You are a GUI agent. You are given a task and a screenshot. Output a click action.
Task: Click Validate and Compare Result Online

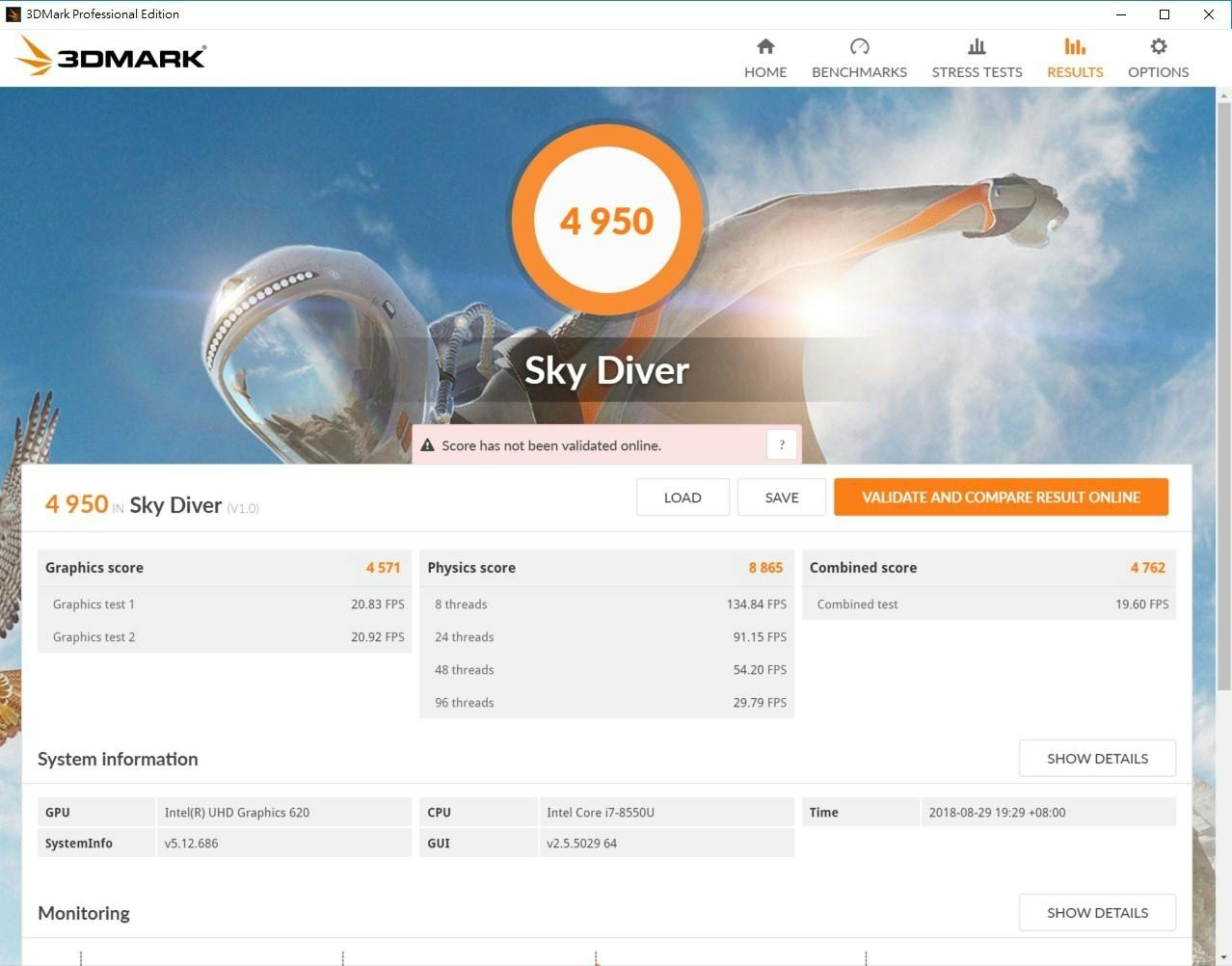click(x=1001, y=497)
